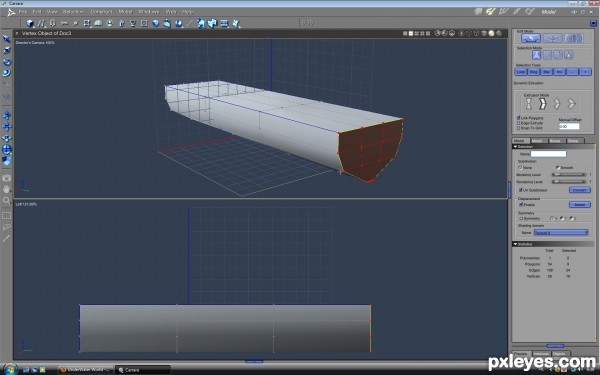Image resolution: width=600 pixels, height=375 pixels.
Task: Click the minus selection tool button
Action: 572,72
